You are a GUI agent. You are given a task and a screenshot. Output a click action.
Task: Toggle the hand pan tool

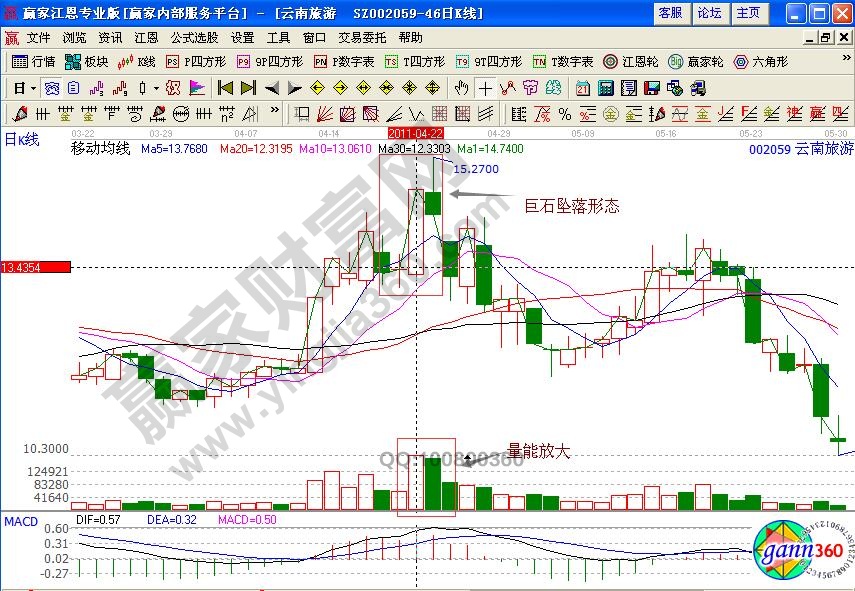click(461, 88)
